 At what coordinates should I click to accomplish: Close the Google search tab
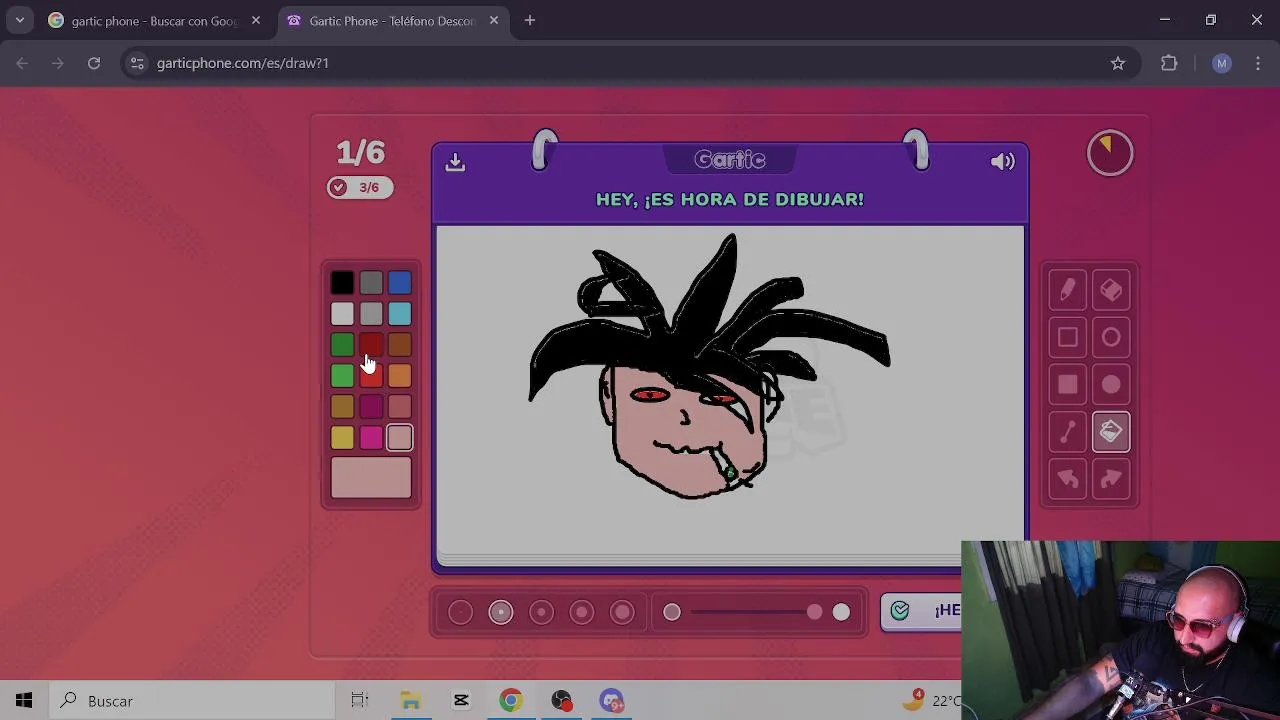point(256,21)
